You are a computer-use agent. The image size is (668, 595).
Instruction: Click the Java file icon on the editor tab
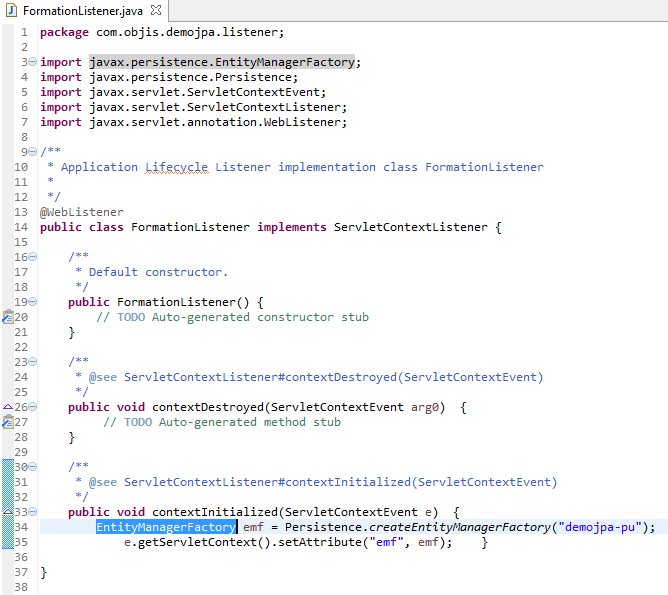pyautogui.click(x=13, y=11)
